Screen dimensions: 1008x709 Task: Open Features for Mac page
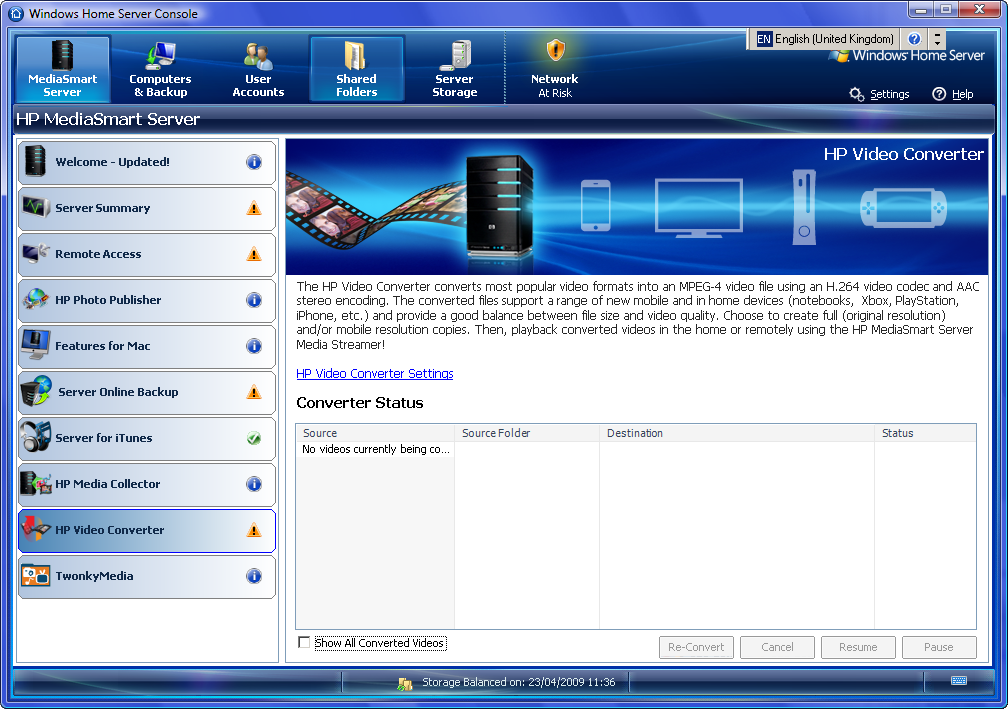(x=147, y=346)
